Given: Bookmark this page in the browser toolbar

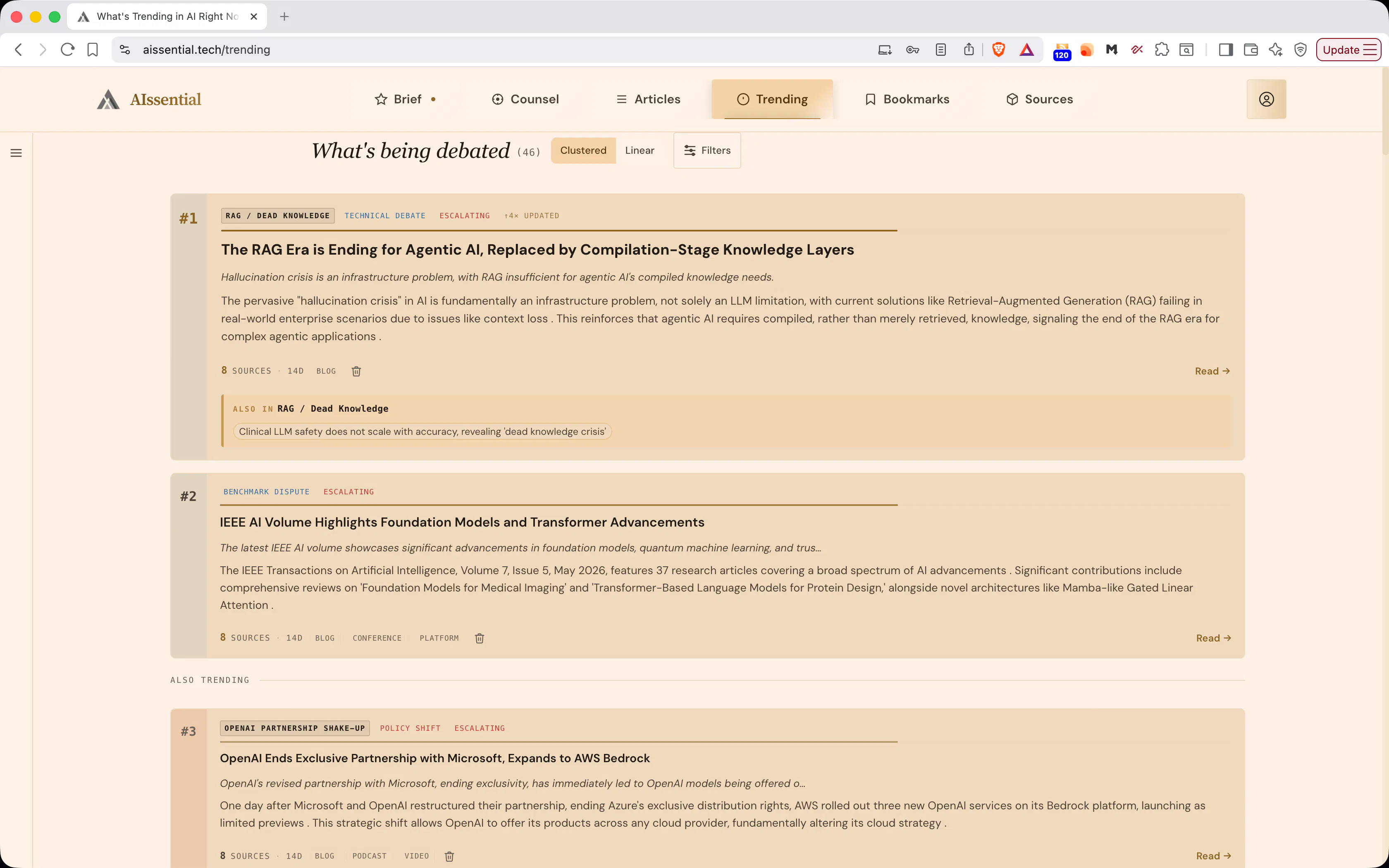Looking at the screenshot, I should pos(93,50).
